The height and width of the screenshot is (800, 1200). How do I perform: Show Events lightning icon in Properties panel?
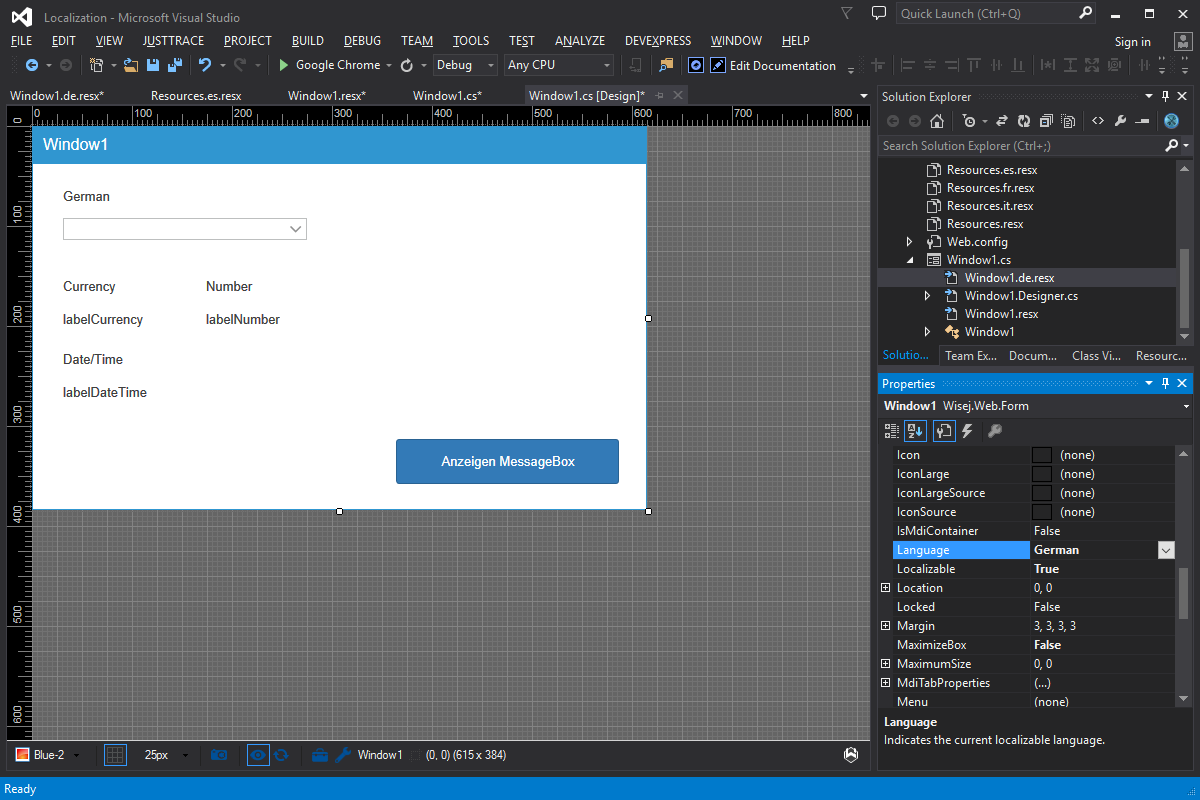click(968, 431)
